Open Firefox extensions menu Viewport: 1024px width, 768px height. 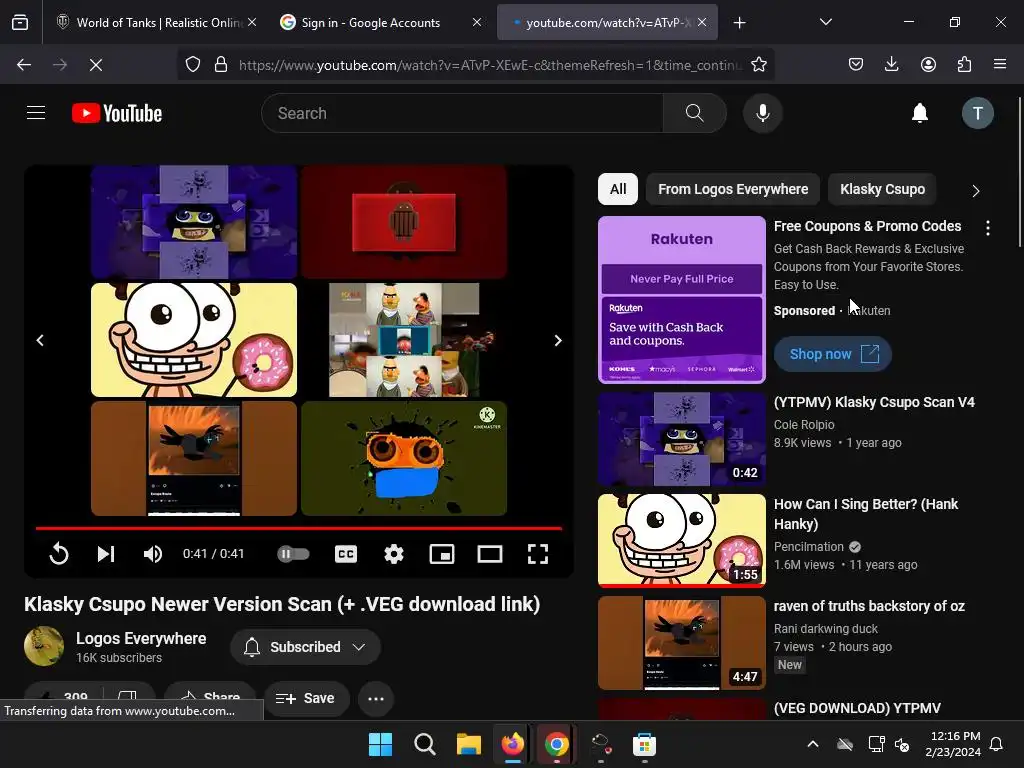tap(964, 64)
